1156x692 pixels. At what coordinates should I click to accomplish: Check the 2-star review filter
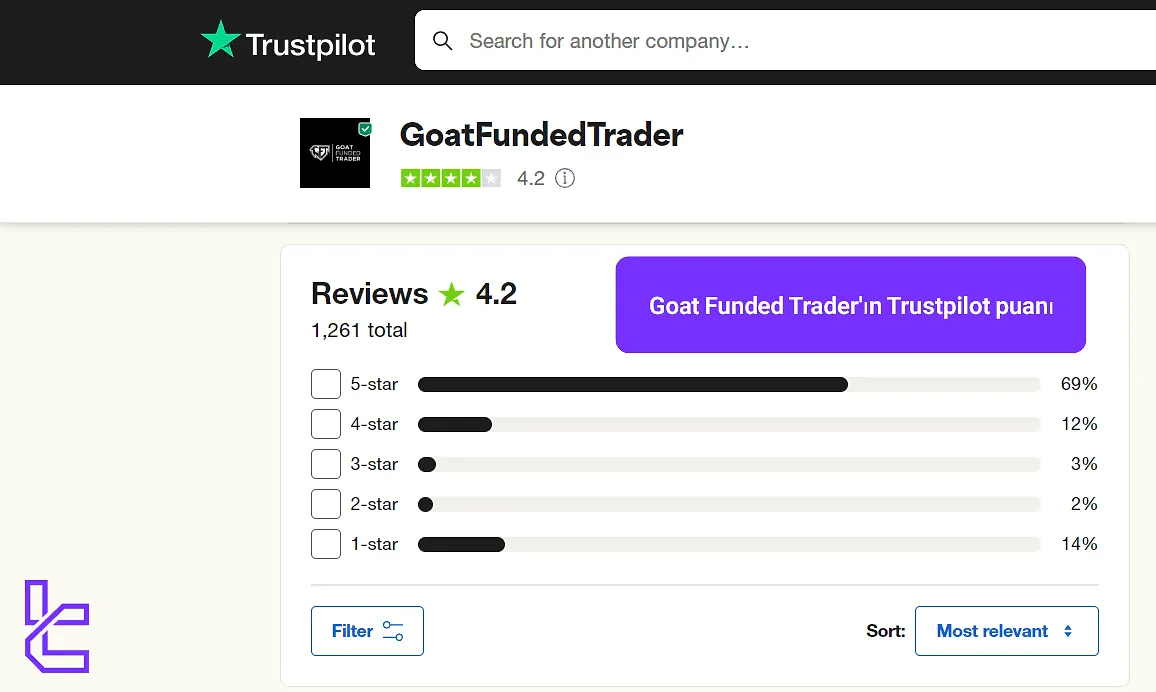pyautogui.click(x=325, y=504)
